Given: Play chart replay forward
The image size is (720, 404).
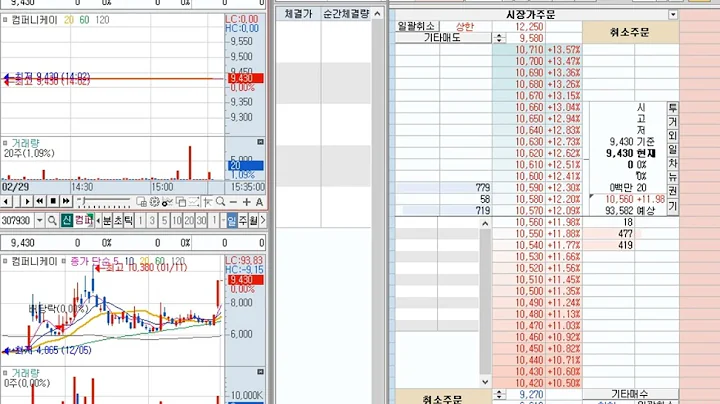Looking at the screenshot, I should click(x=27, y=202).
